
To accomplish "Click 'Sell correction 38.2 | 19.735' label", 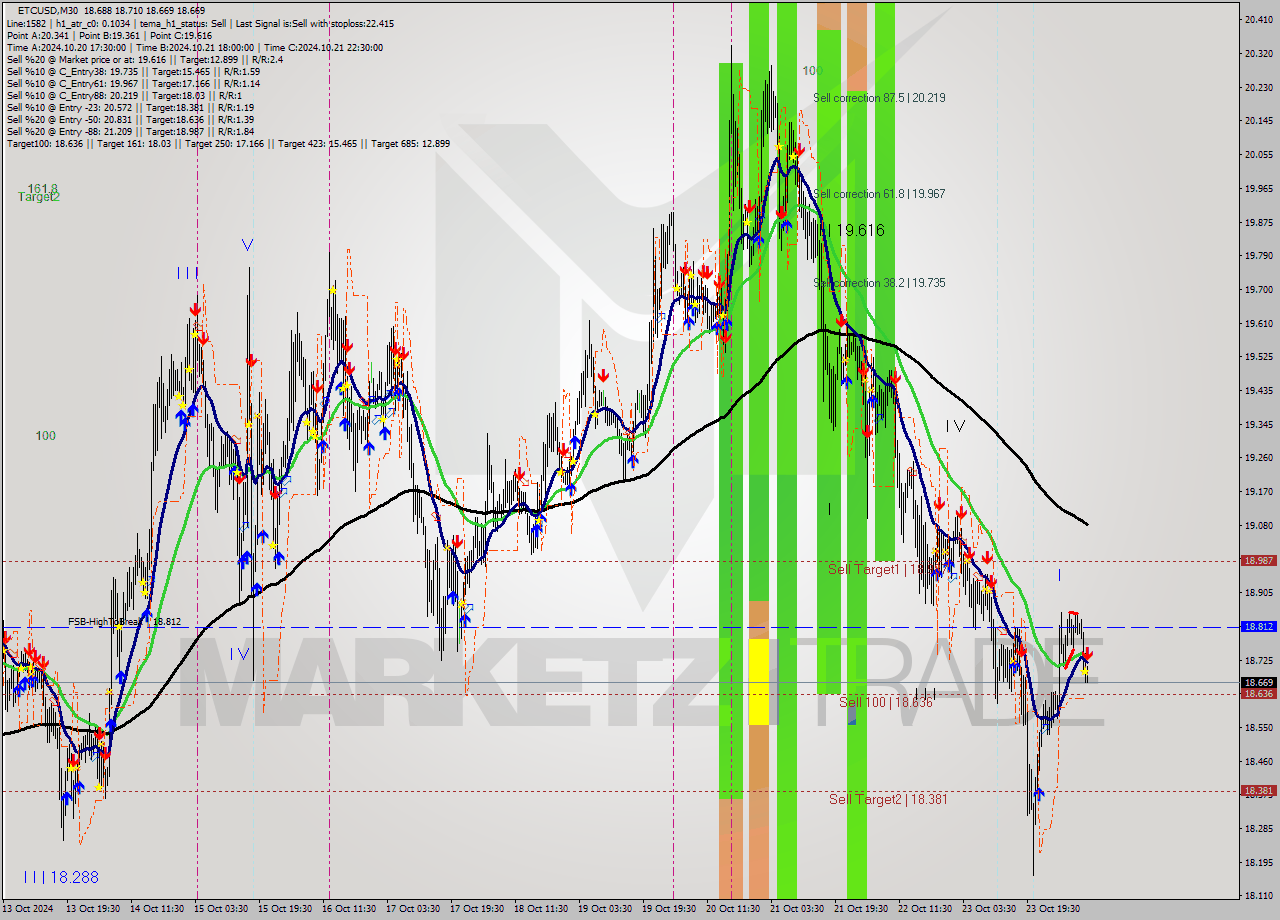I will click(x=879, y=283).
